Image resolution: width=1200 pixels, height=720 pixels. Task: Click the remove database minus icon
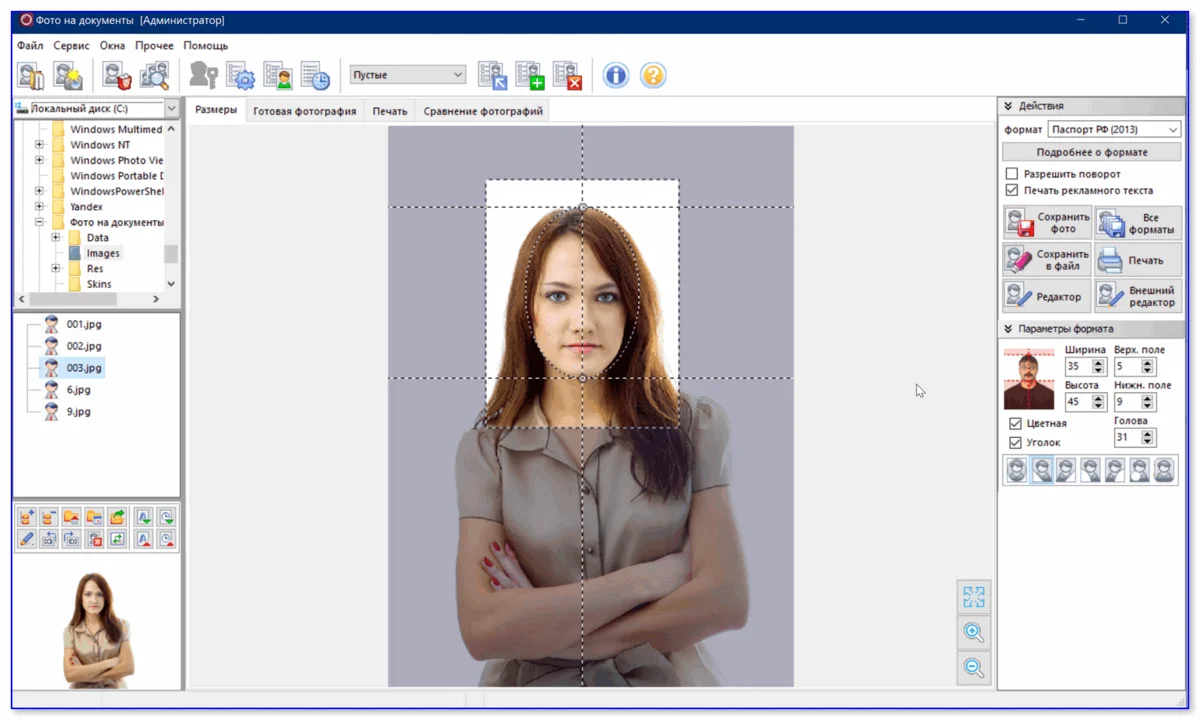[49, 517]
